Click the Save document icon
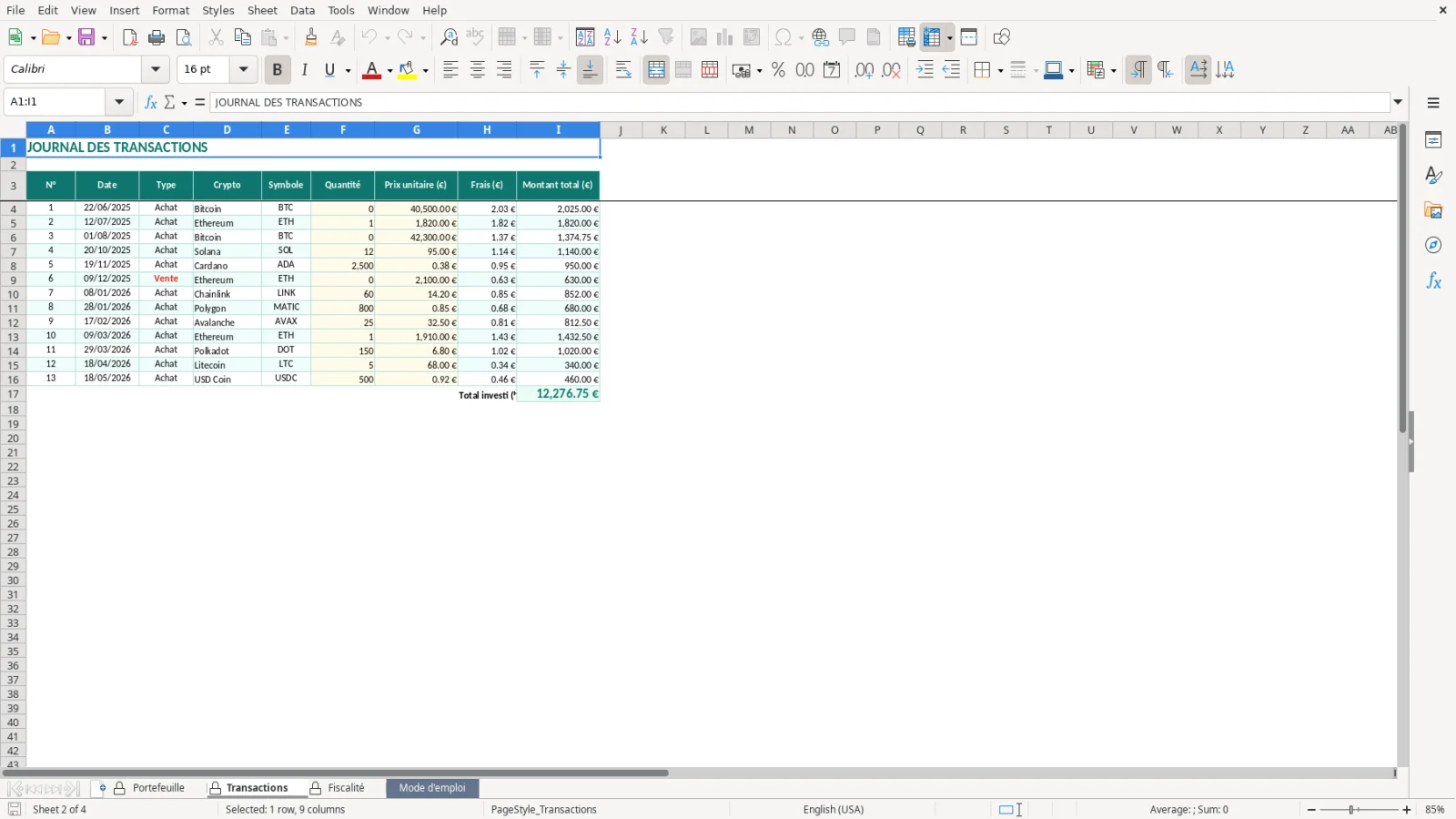Image resolution: width=1456 pixels, height=819 pixels. 86,37
